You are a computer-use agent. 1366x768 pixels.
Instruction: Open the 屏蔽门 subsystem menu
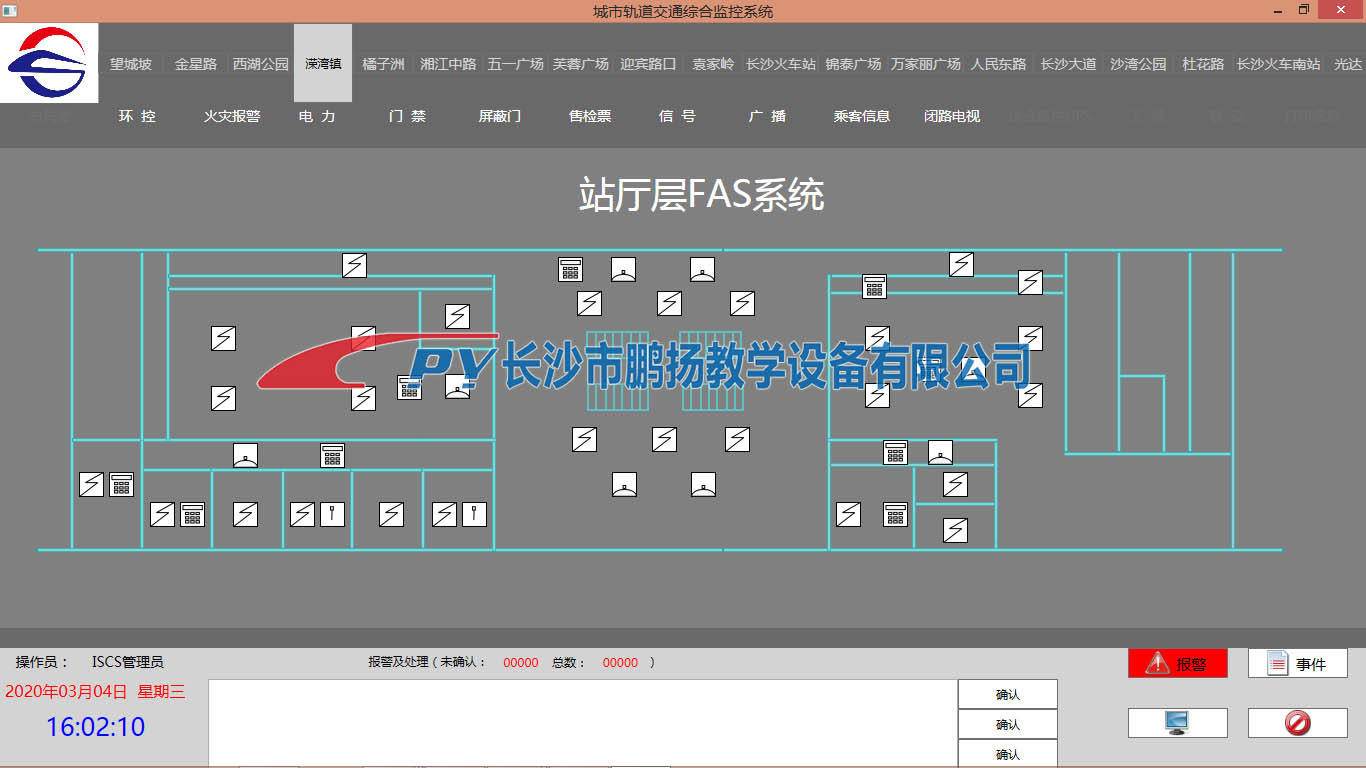[x=499, y=116]
